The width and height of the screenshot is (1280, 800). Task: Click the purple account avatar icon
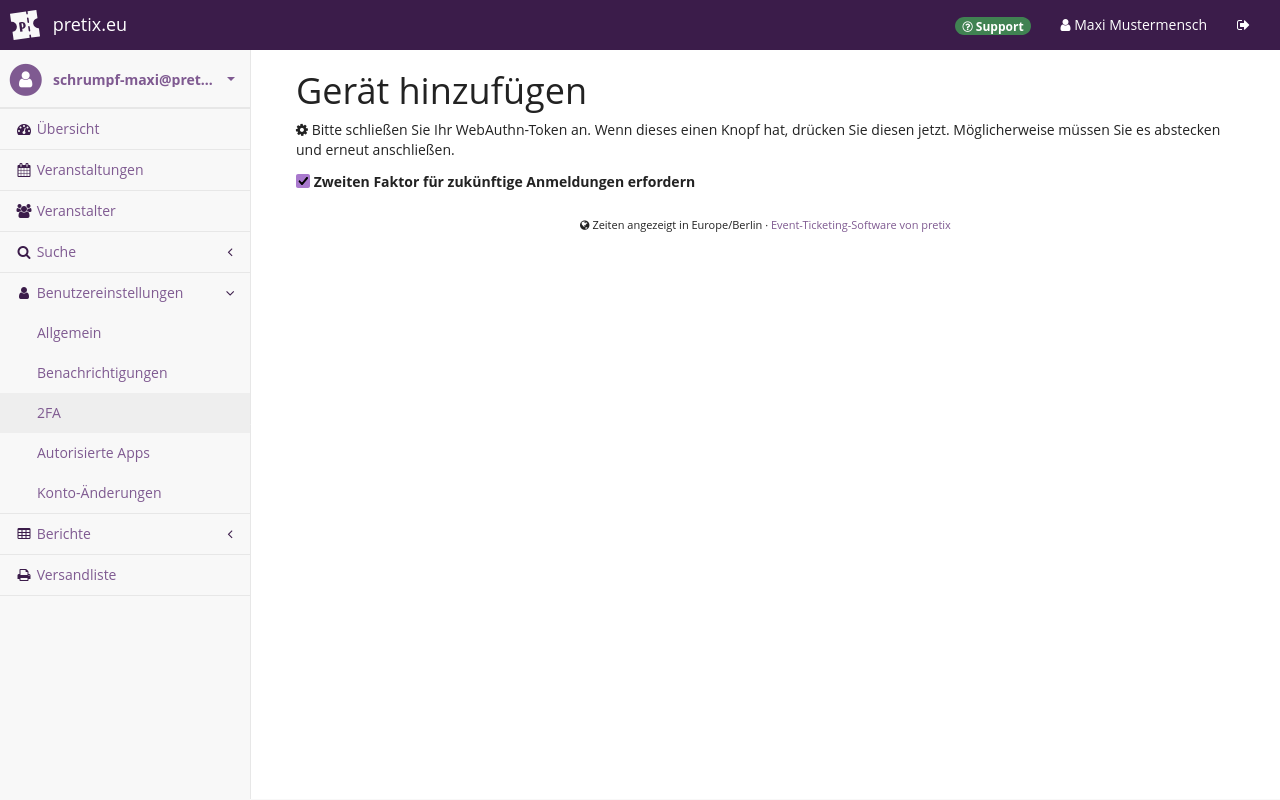tap(26, 80)
